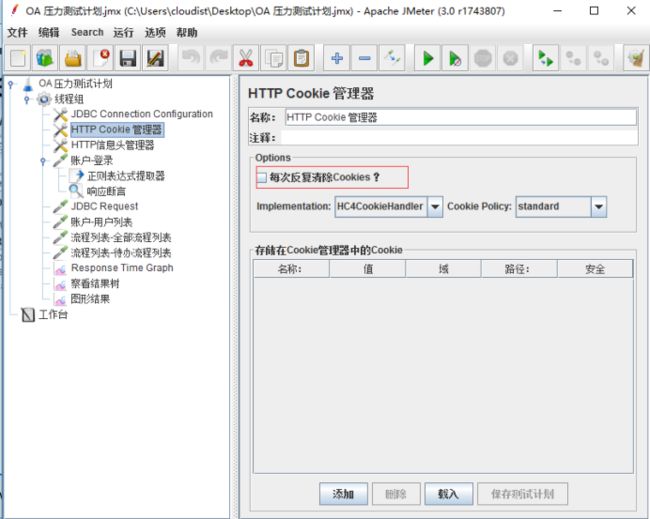Click the Toggle enable/disable icon
Screen dimensions: 650x519
[392, 58]
